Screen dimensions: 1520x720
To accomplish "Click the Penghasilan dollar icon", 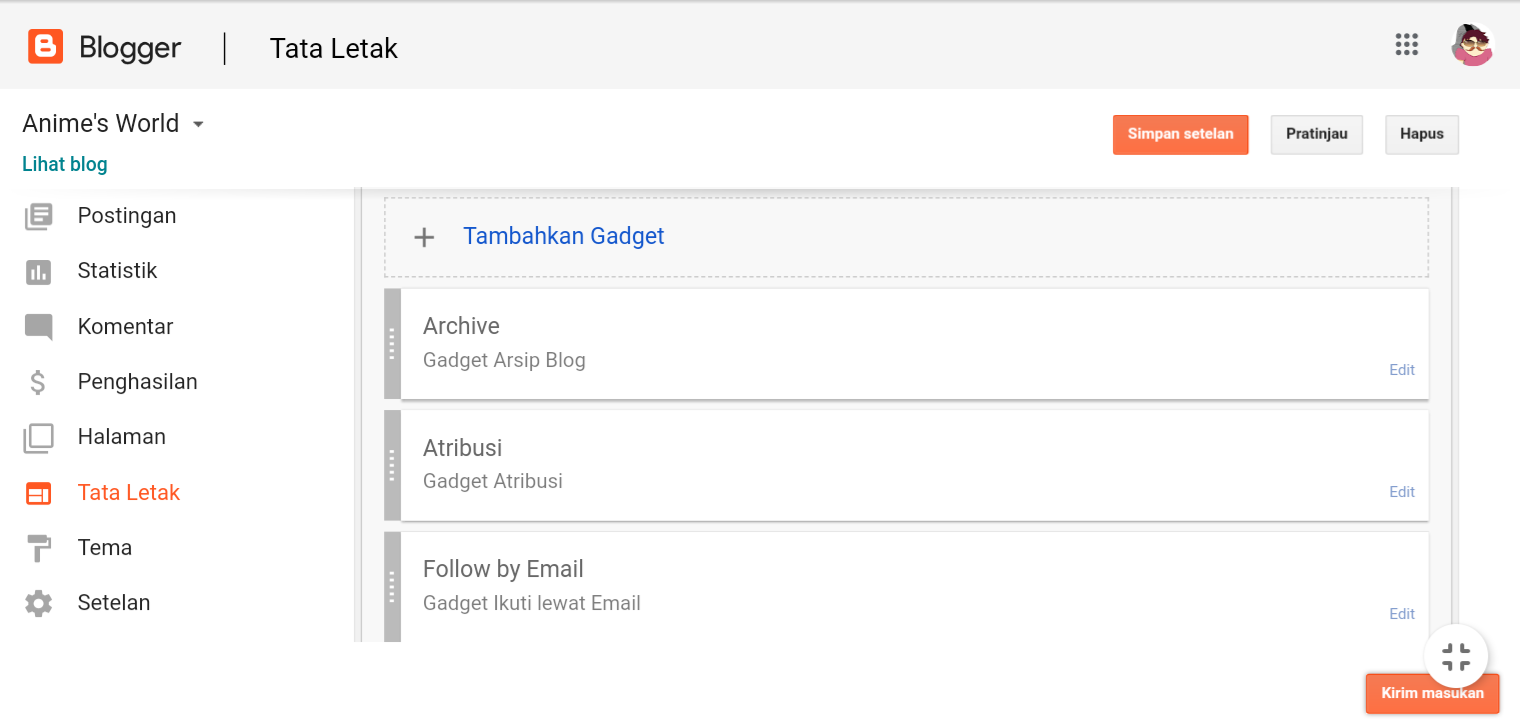I will 39,382.
